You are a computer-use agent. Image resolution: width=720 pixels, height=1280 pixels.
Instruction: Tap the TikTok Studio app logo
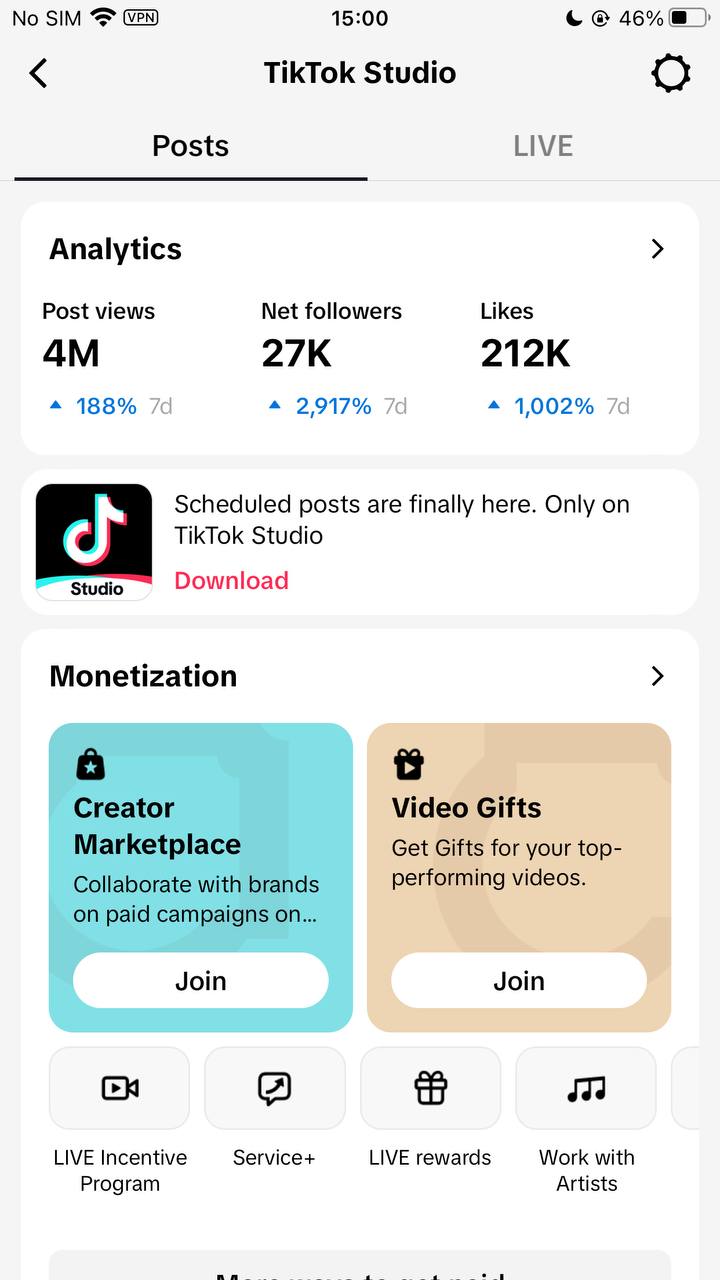point(94,542)
